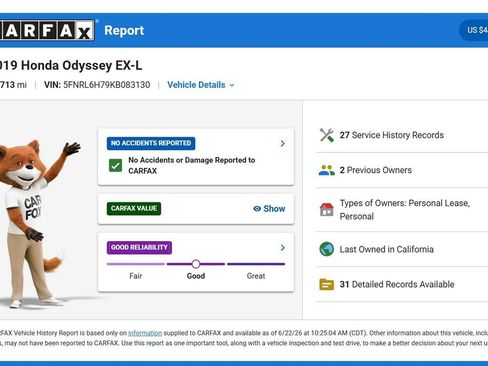The width and height of the screenshot is (488, 366).
Task: Click the folder Detailed Records icon
Action: [327, 284]
